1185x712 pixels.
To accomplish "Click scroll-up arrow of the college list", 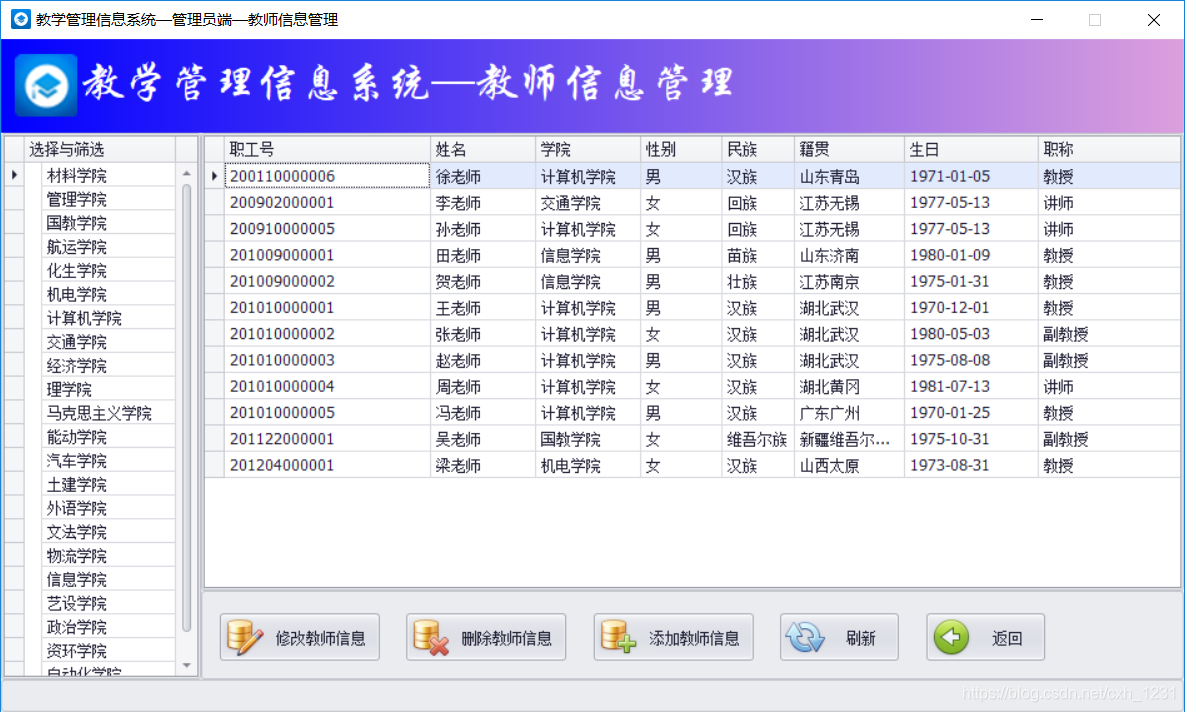I will [187, 175].
